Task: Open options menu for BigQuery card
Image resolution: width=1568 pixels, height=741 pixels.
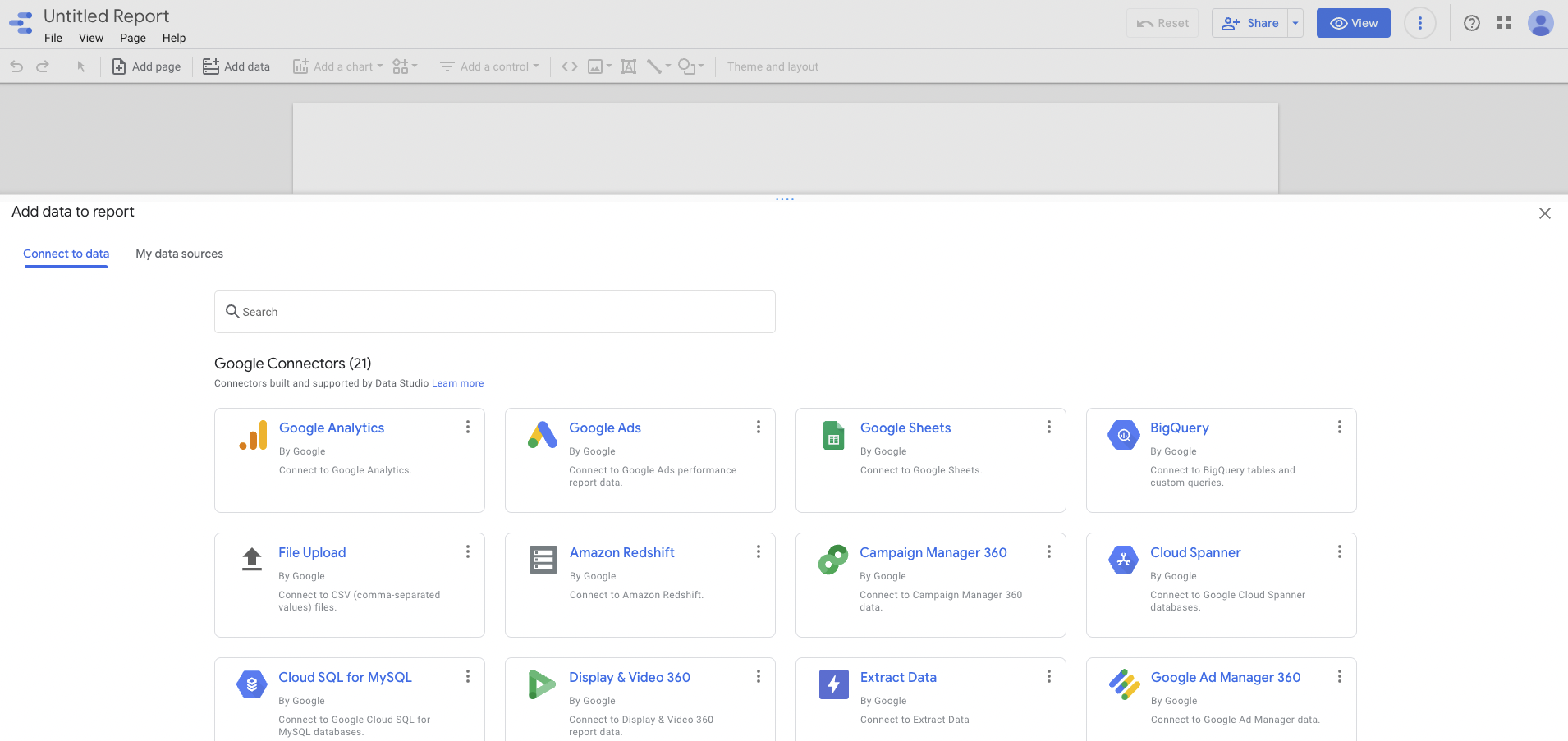Action: [1340, 427]
